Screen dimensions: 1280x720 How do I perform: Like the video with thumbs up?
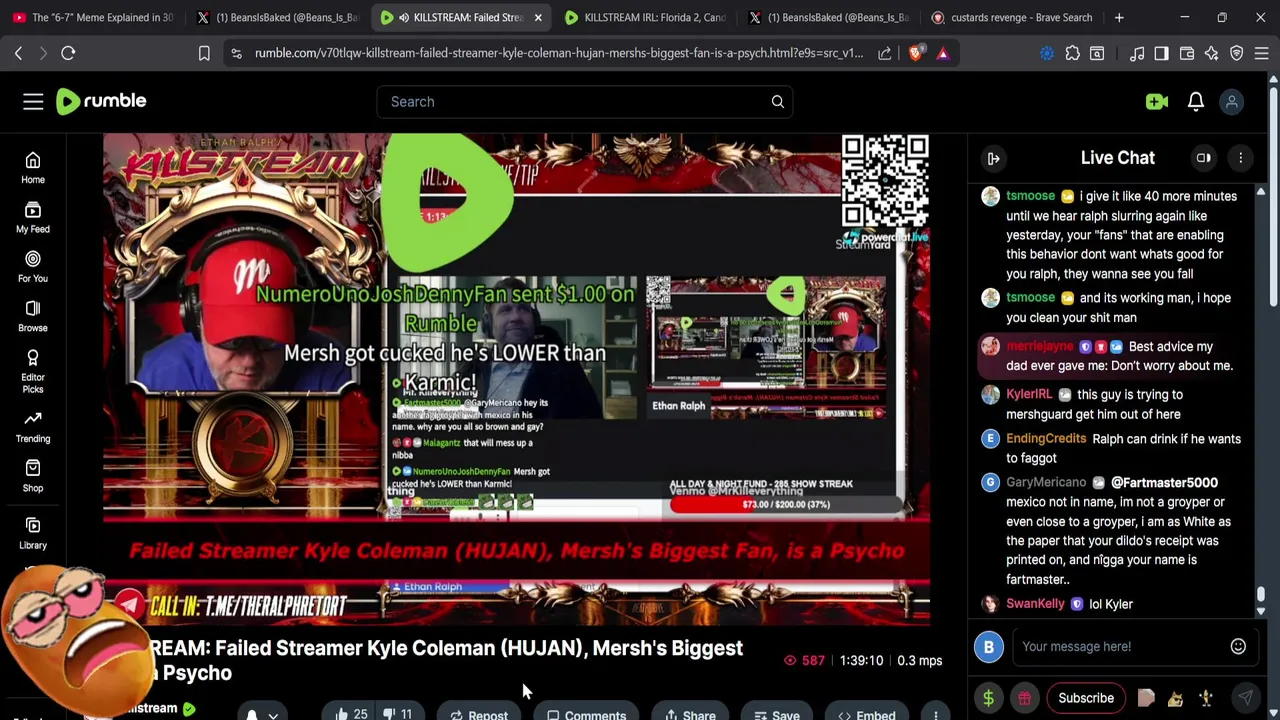coord(351,714)
